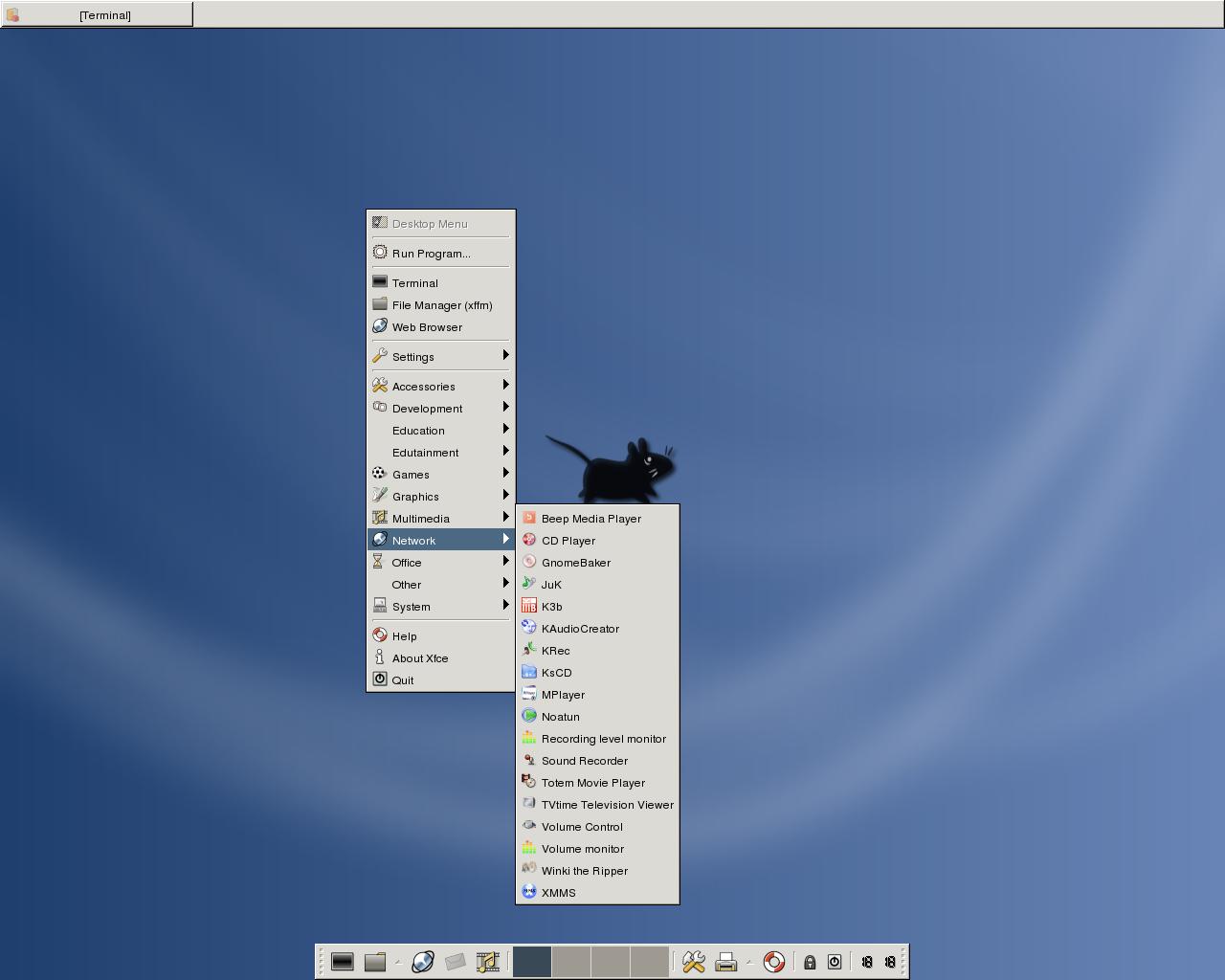Screen dimensions: 1225x980
Task: Expand the System submenu arrow
Action: (x=505, y=605)
